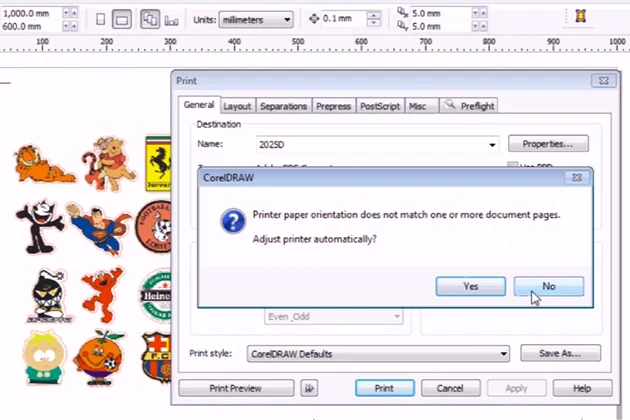Viewport: 630px width, 420px height.
Task: Switch to the General tab
Action: point(199,105)
